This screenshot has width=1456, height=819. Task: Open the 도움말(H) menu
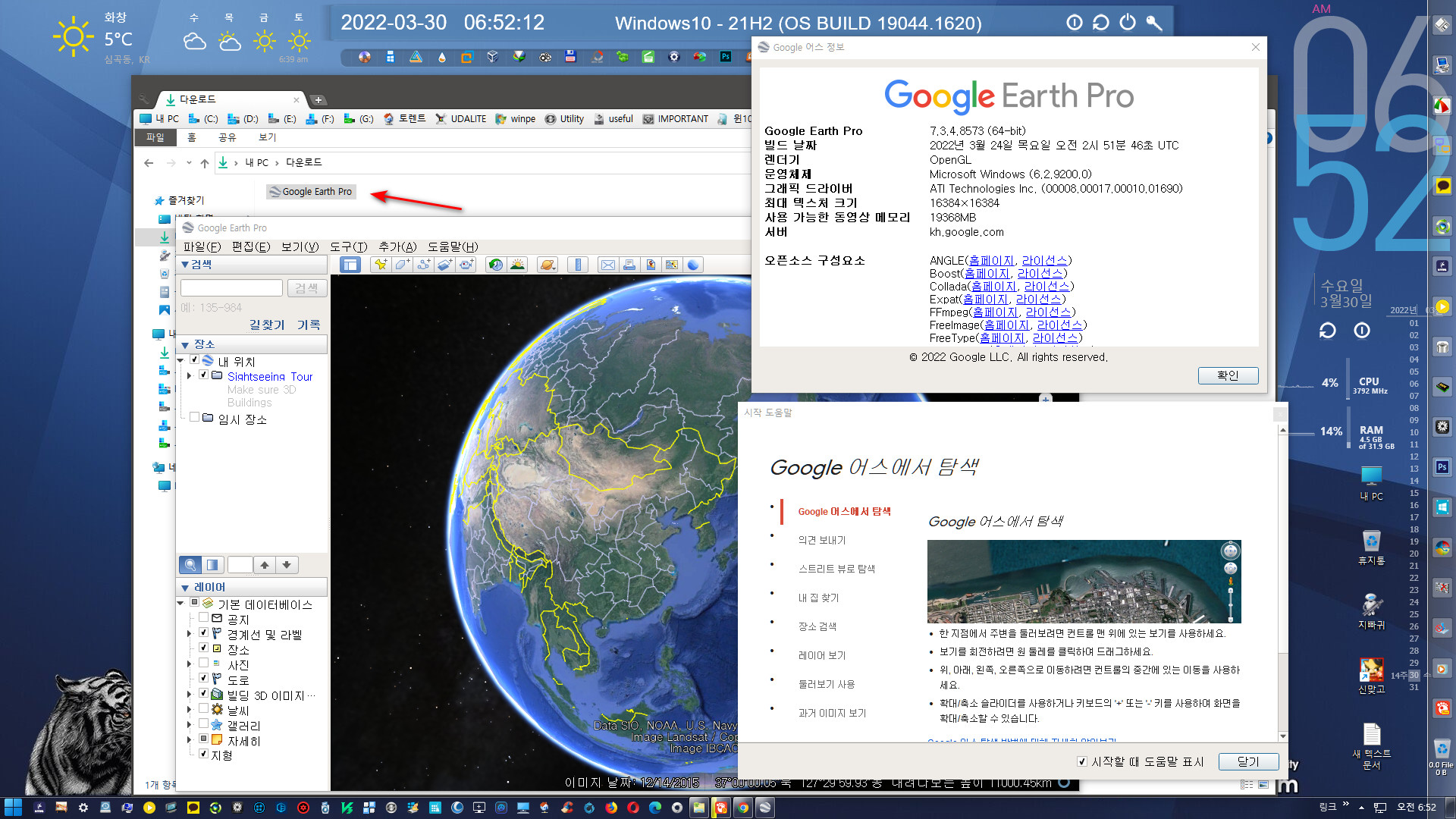pyautogui.click(x=453, y=246)
